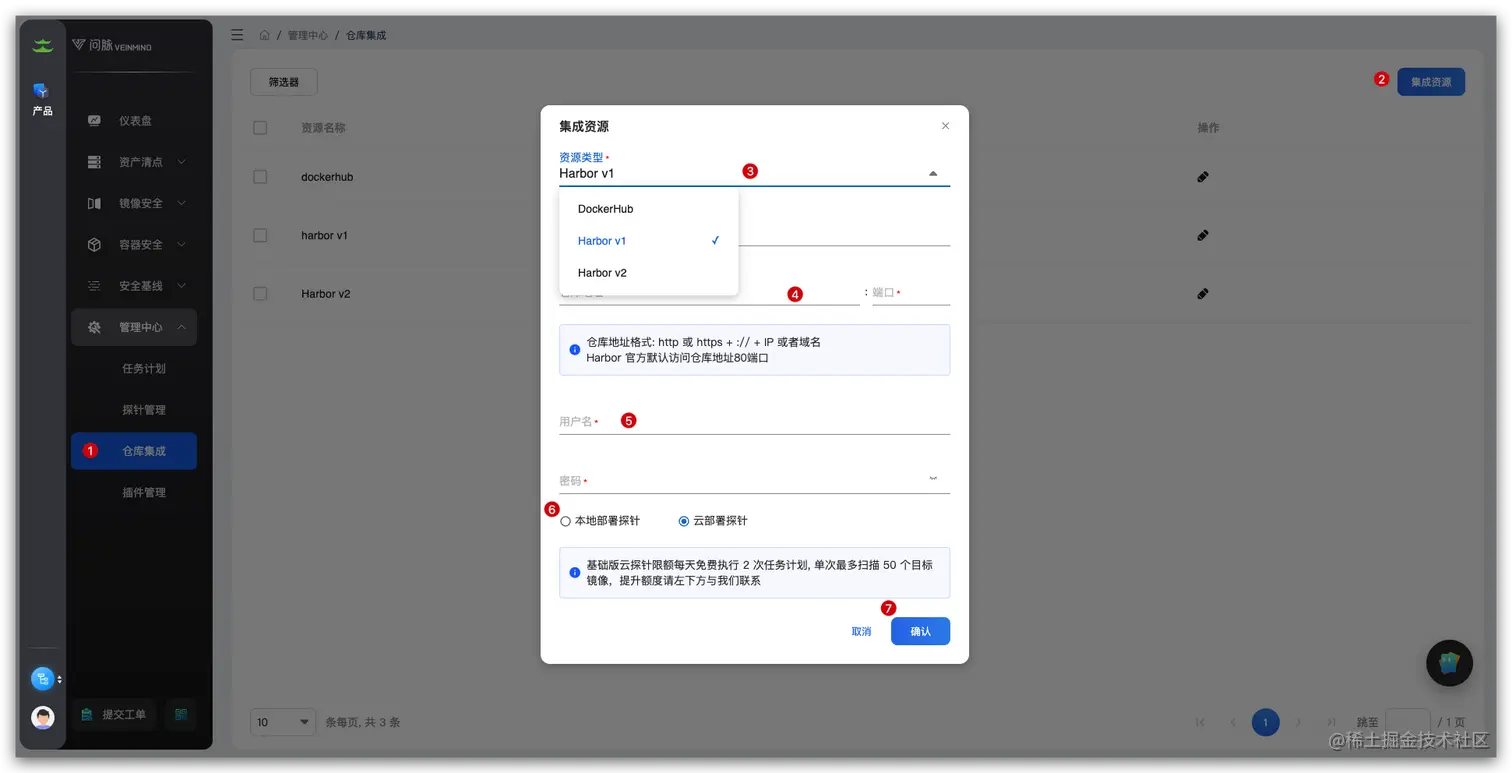Open the 仪表盘 sidebar item
Viewport: 1512px width, 773px height.
(x=134, y=121)
